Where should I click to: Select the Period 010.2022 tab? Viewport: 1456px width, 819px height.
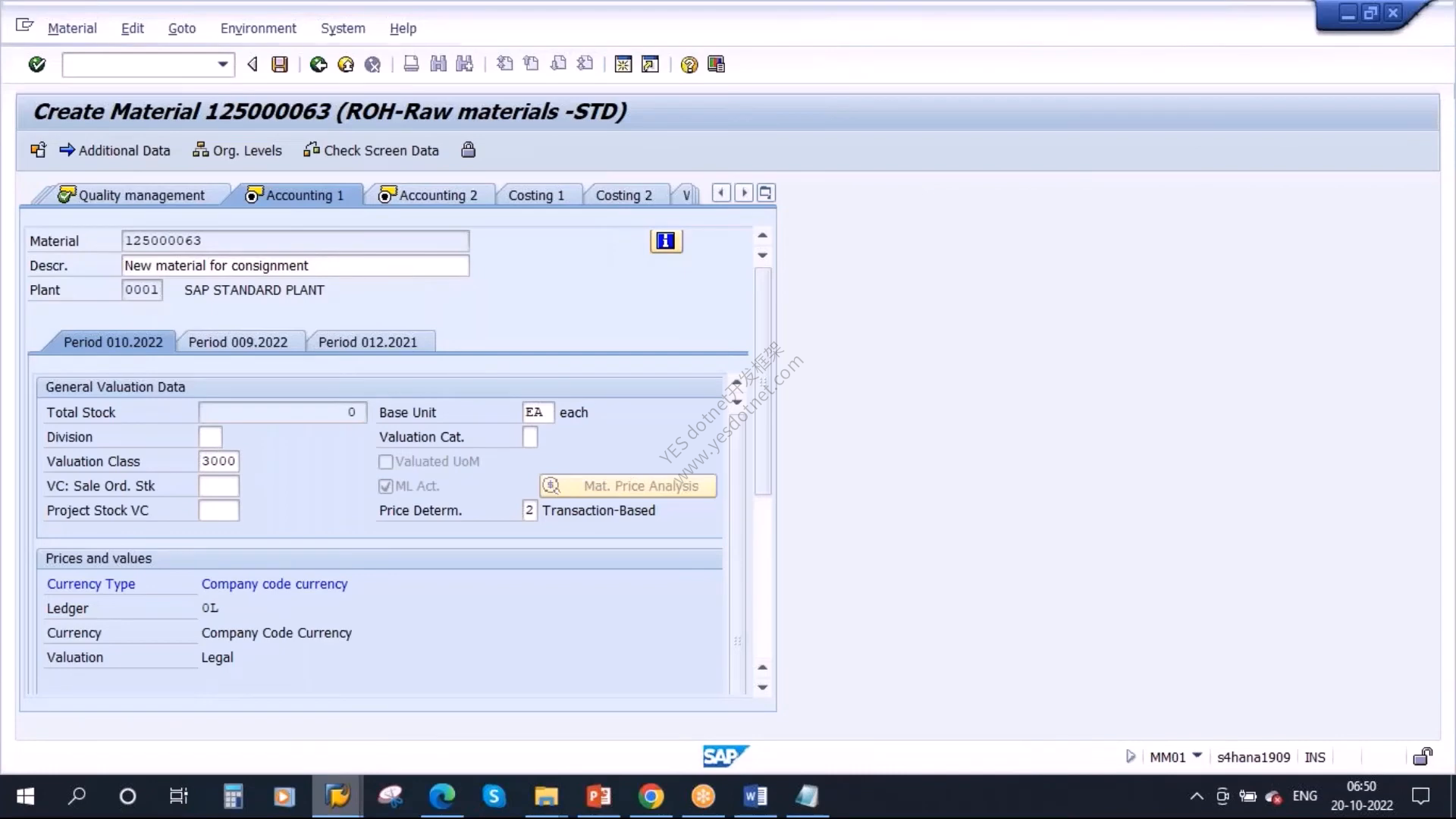pos(113,342)
